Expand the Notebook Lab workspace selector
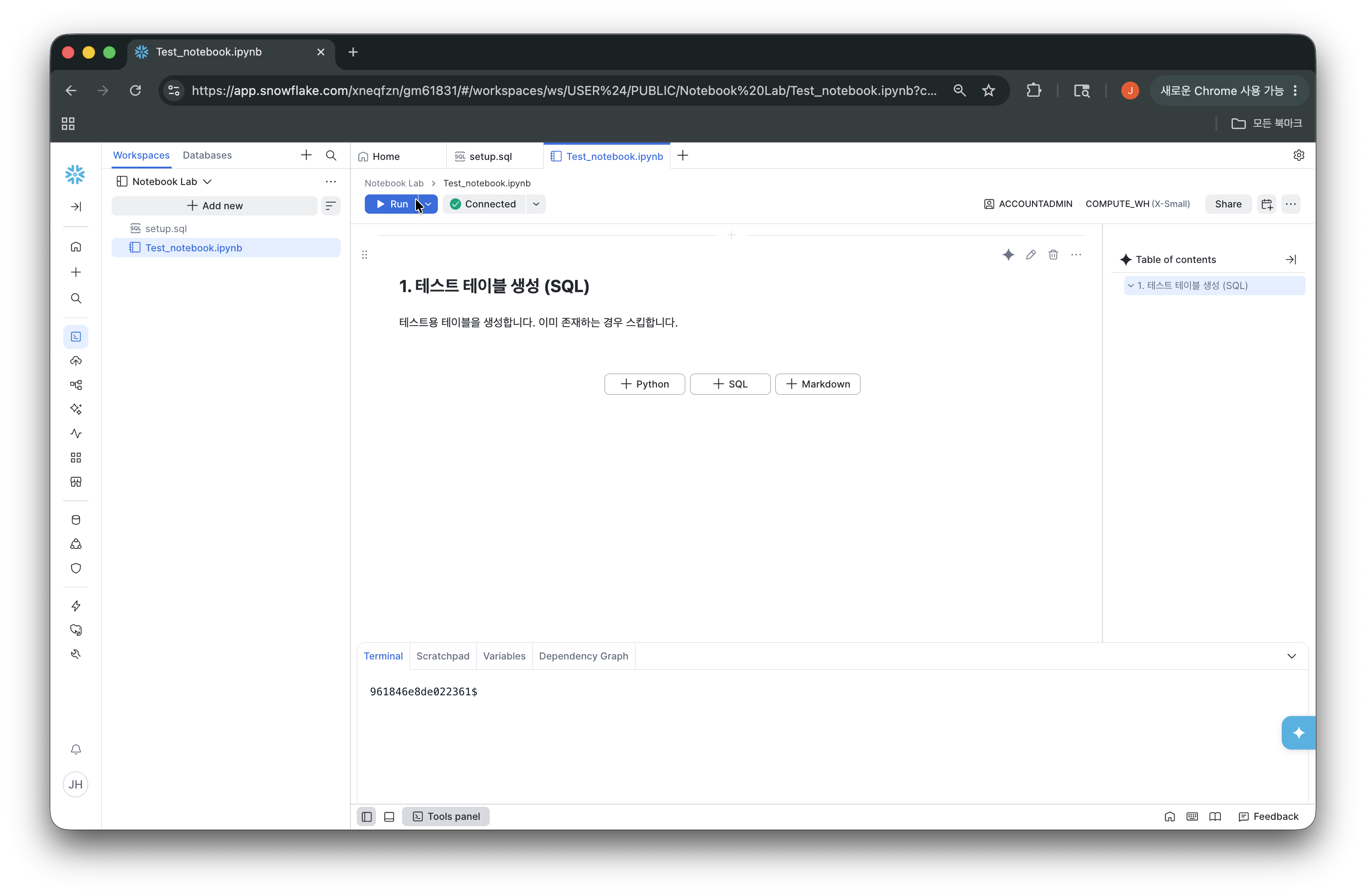Viewport: 1366px width, 896px height. tap(165, 182)
